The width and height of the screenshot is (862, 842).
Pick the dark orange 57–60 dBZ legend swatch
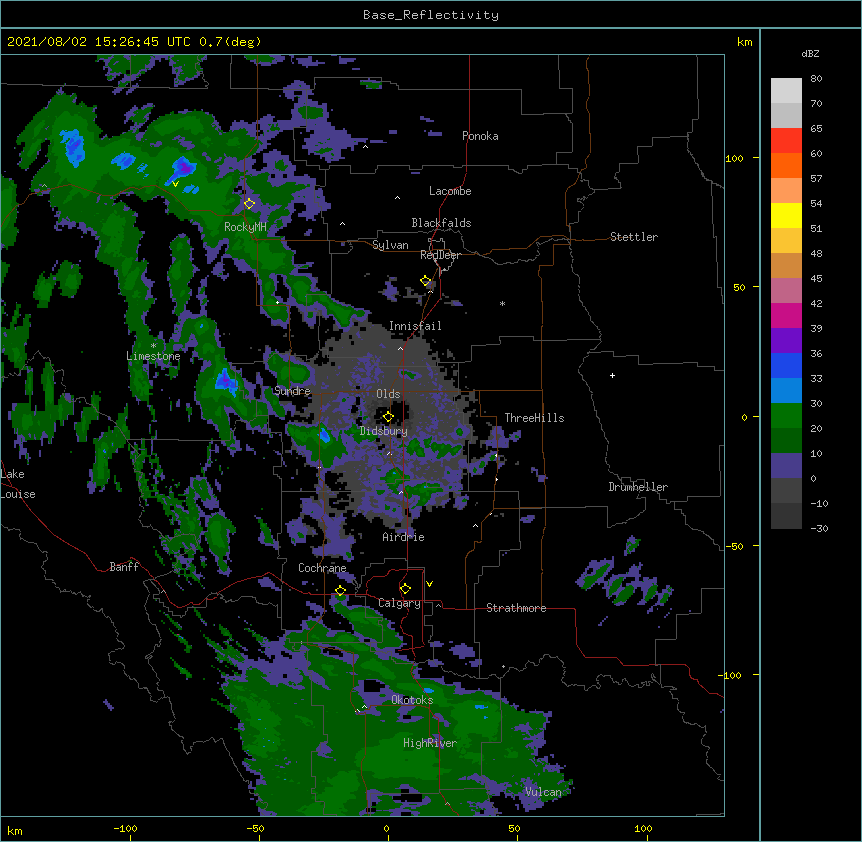coord(786,165)
